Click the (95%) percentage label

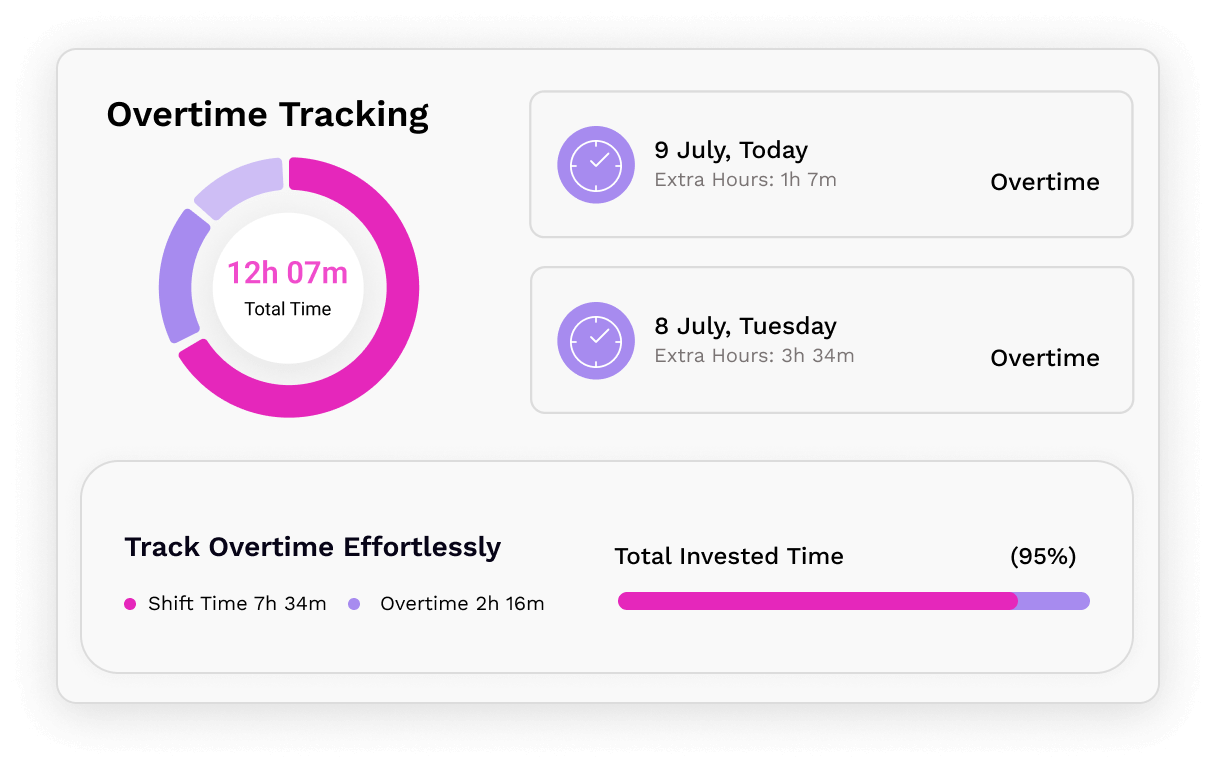pyautogui.click(x=1043, y=557)
